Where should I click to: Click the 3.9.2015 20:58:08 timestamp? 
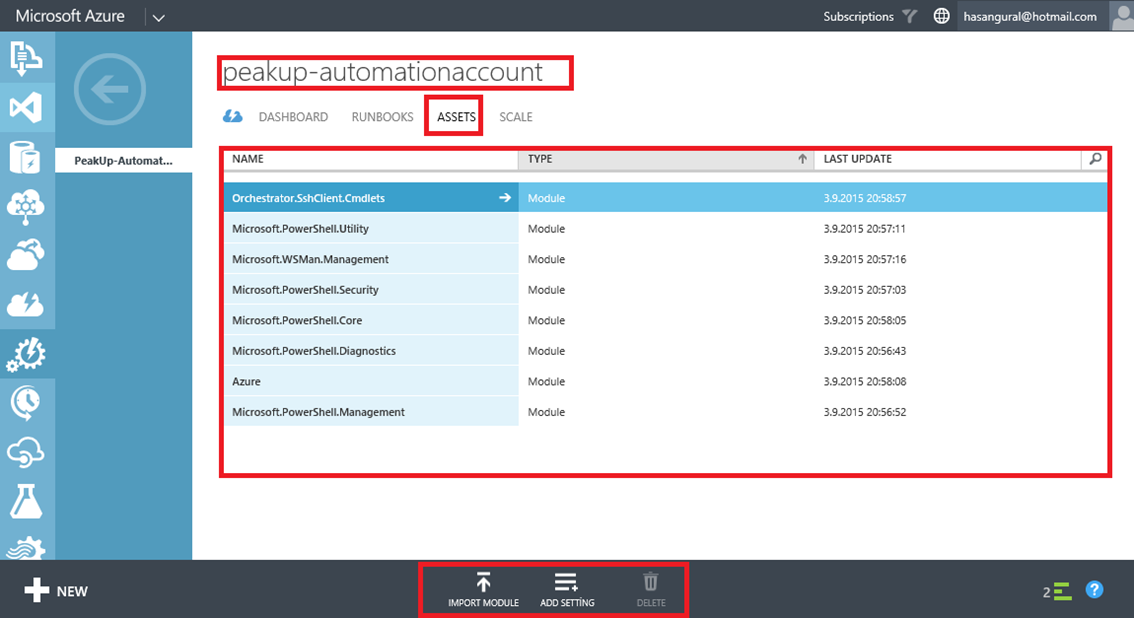(x=864, y=381)
